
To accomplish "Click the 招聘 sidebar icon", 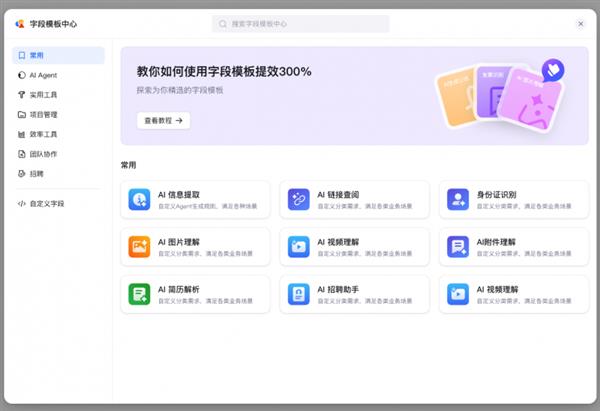I will (x=21, y=174).
